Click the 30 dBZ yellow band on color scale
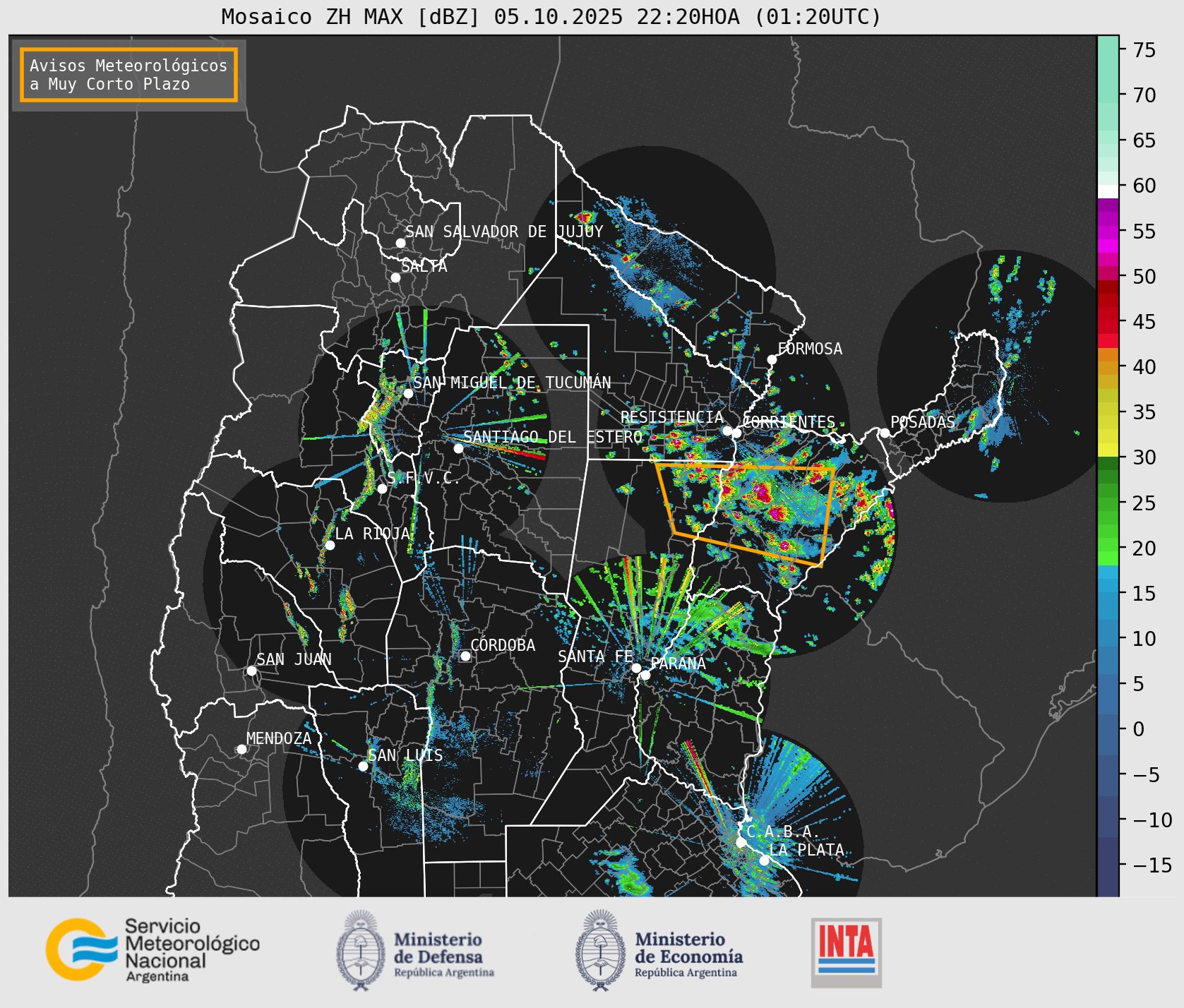The height and width of the screenshot is (1008, 1184). click(x=1108, y=450)
